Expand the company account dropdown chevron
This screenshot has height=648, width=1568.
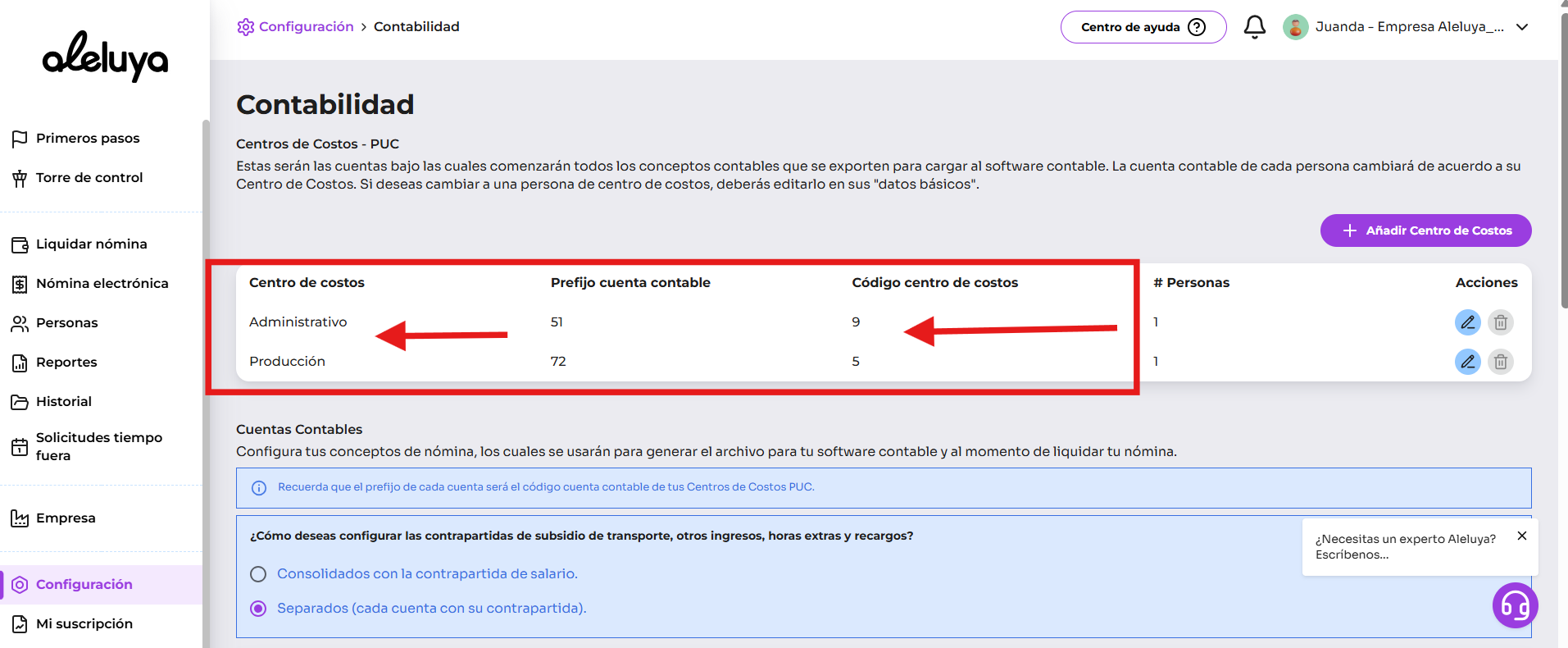tap(1522, 27)
